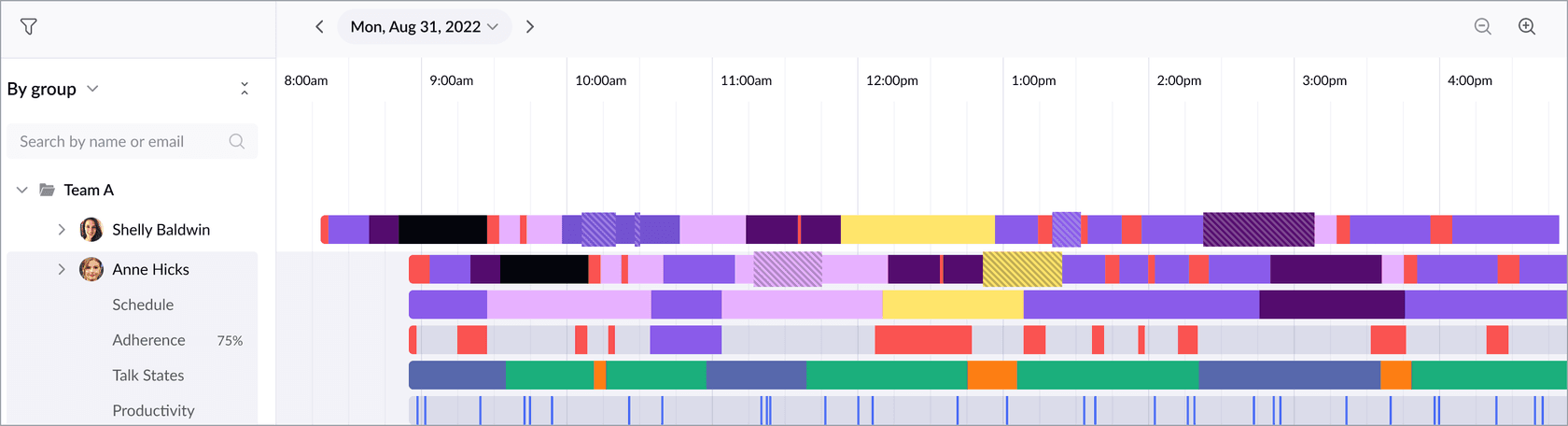The height and width of the screenshot is (426, 1568).
Task: Click the Productivity row label
Action: tap(153, 411)
